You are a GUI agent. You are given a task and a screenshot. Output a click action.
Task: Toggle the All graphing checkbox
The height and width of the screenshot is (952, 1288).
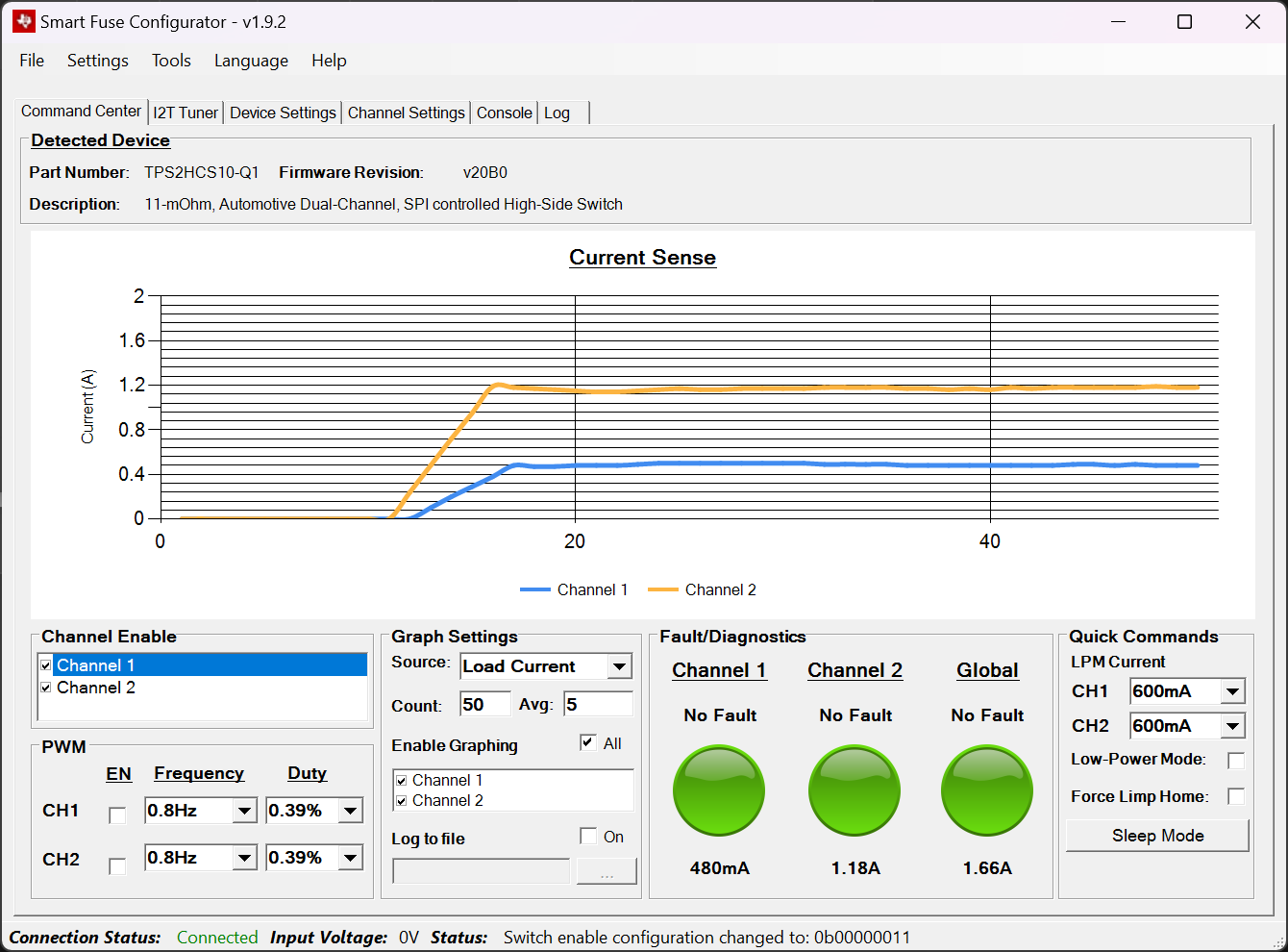click(588, 742)
